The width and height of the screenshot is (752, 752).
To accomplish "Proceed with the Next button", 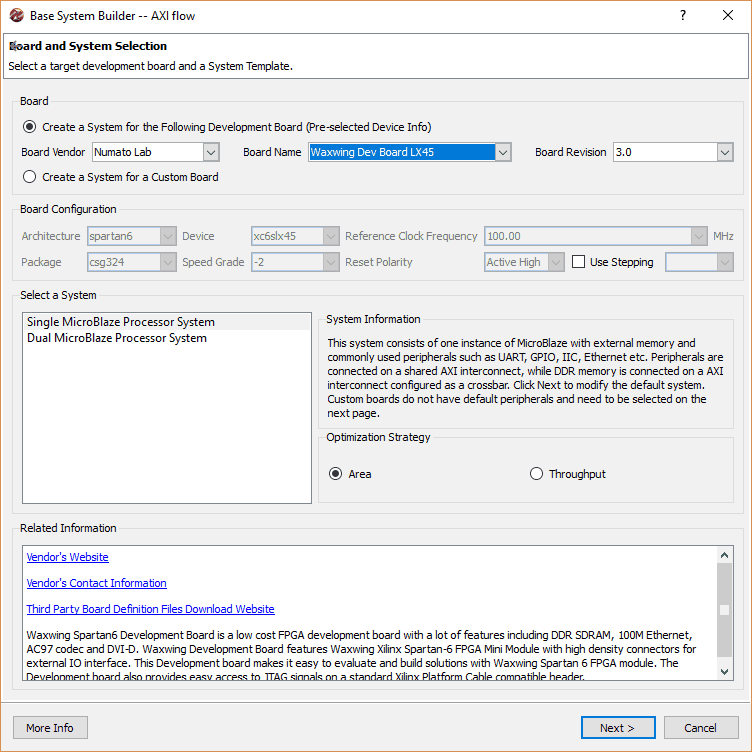I will (x=618, y=728).
